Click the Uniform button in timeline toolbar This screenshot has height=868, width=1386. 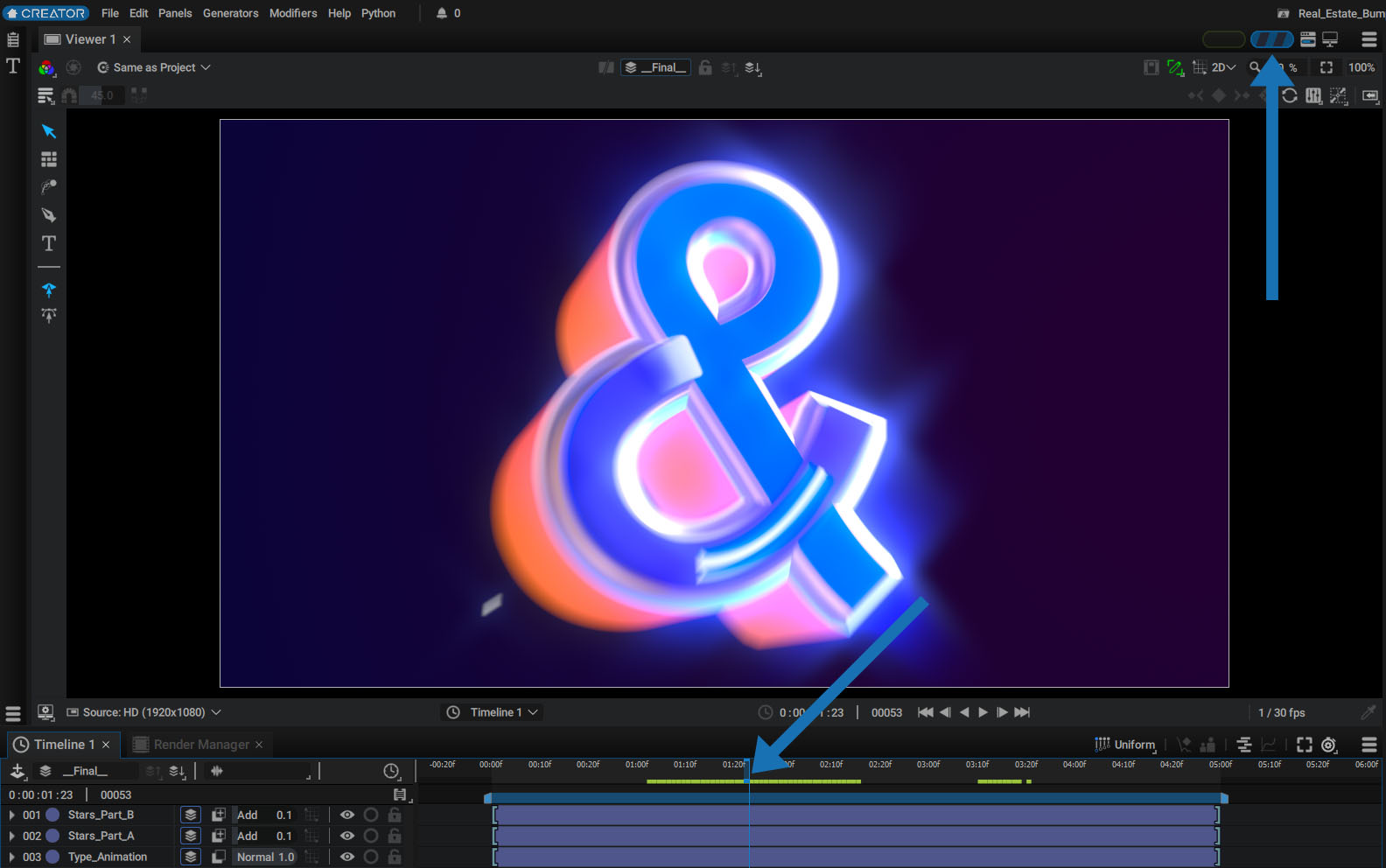(1125, 745)
